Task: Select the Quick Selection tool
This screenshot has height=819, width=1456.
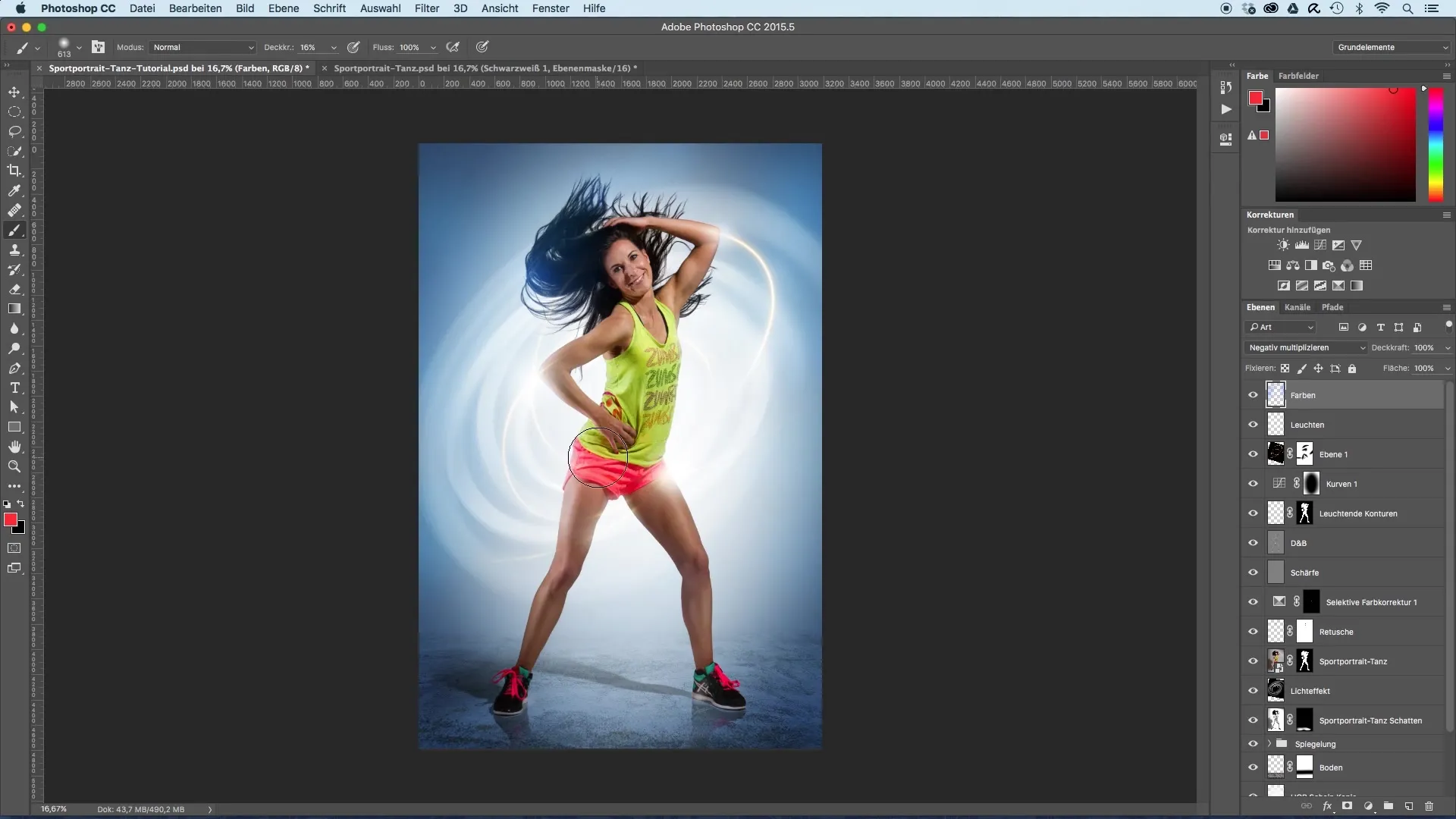Action: [14, 151]
